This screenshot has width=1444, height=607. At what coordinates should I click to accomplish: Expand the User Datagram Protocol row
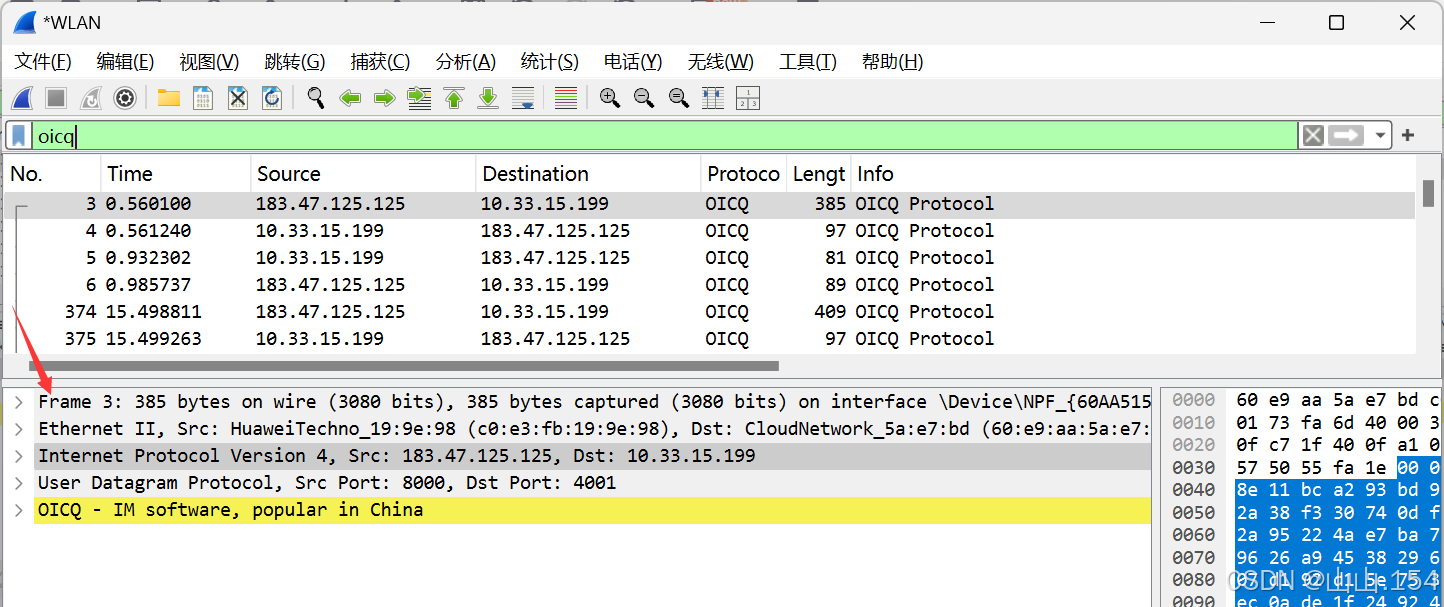point(19,483)
